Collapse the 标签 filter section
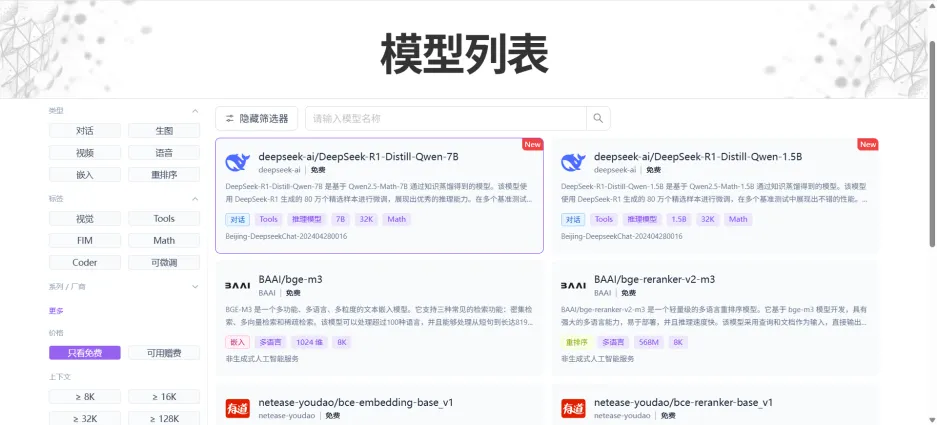 pyautogui.click(x=195, y=199)
